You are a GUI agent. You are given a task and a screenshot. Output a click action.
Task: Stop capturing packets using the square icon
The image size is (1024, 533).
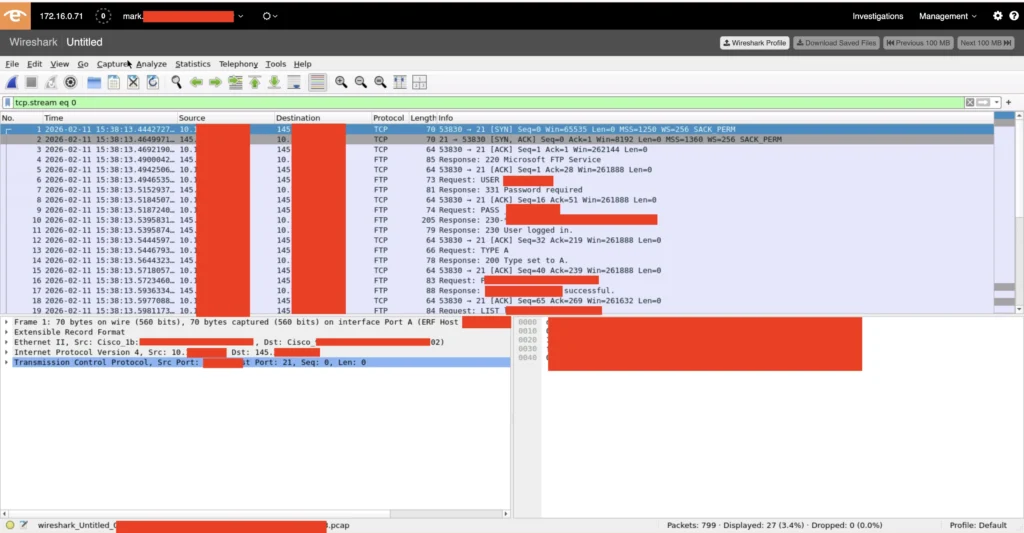[x=31, y=82]
